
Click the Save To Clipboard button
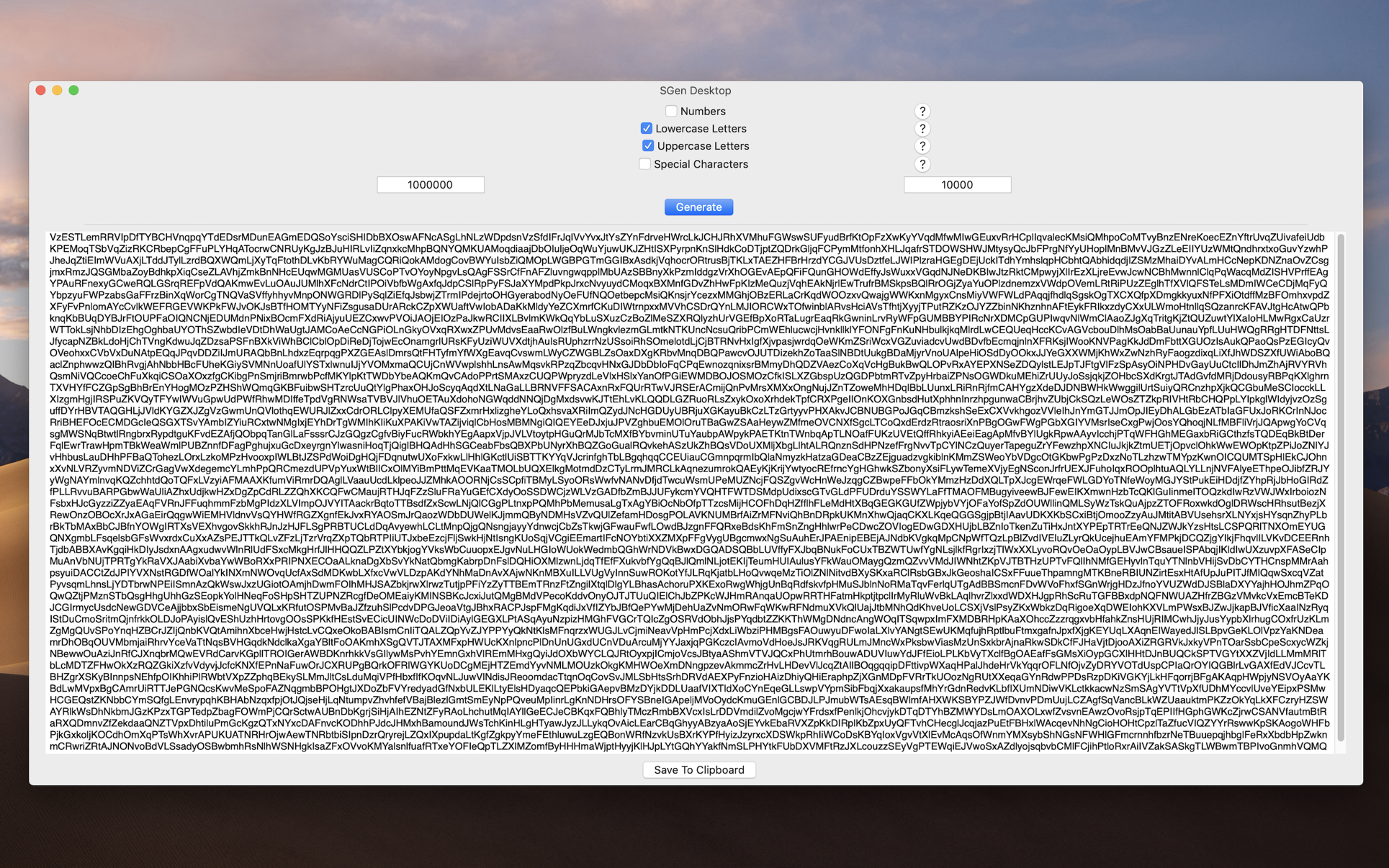tap(698, 769)
